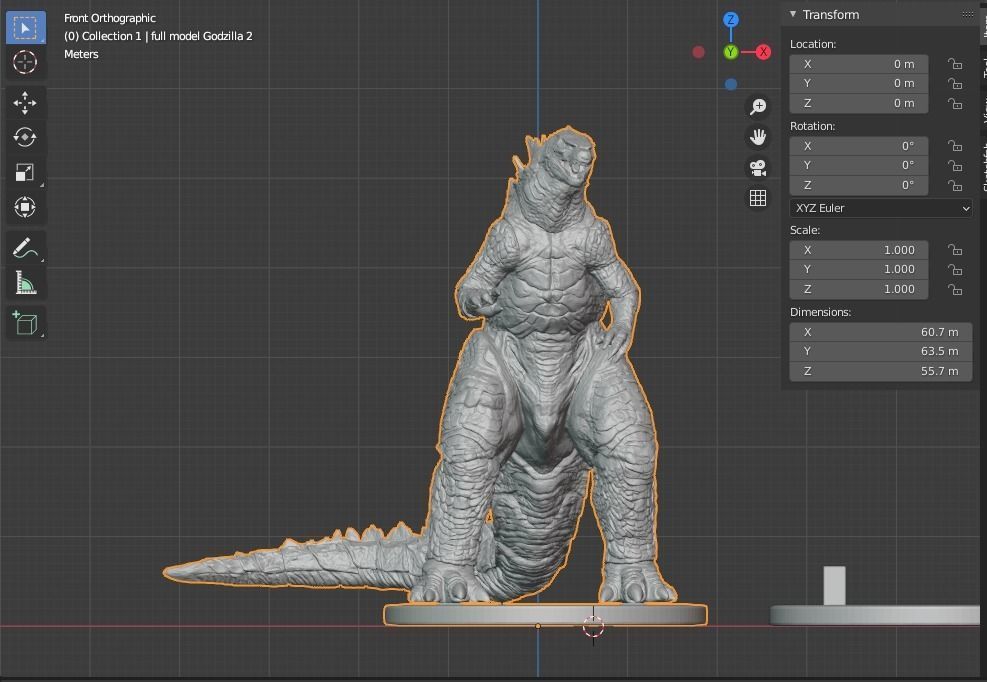Activate the Add Cube tool
The width and height of the screenshot is (987, 682).
point(25,322)
